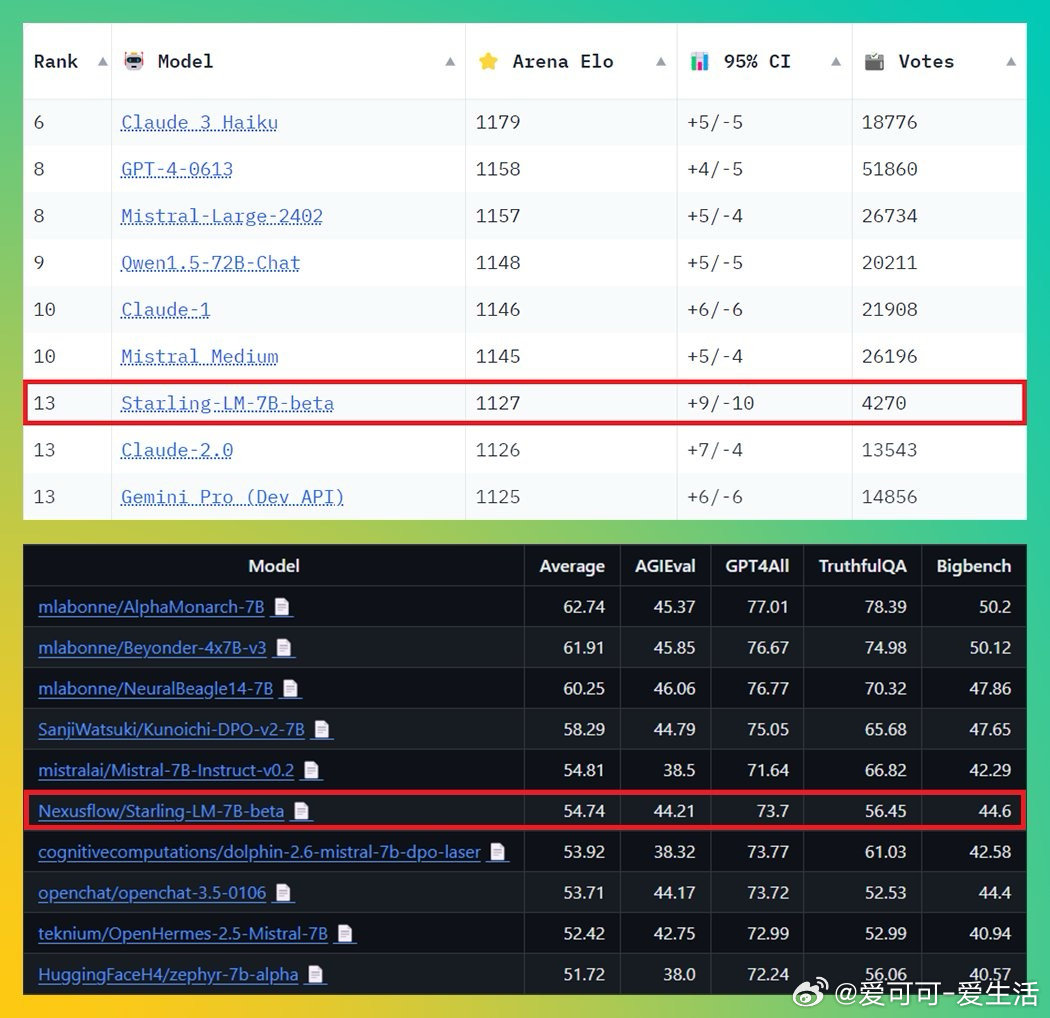1050x1018 pixels.
Task: Open the GPT-4-0613 link
Action: [177, 169]
